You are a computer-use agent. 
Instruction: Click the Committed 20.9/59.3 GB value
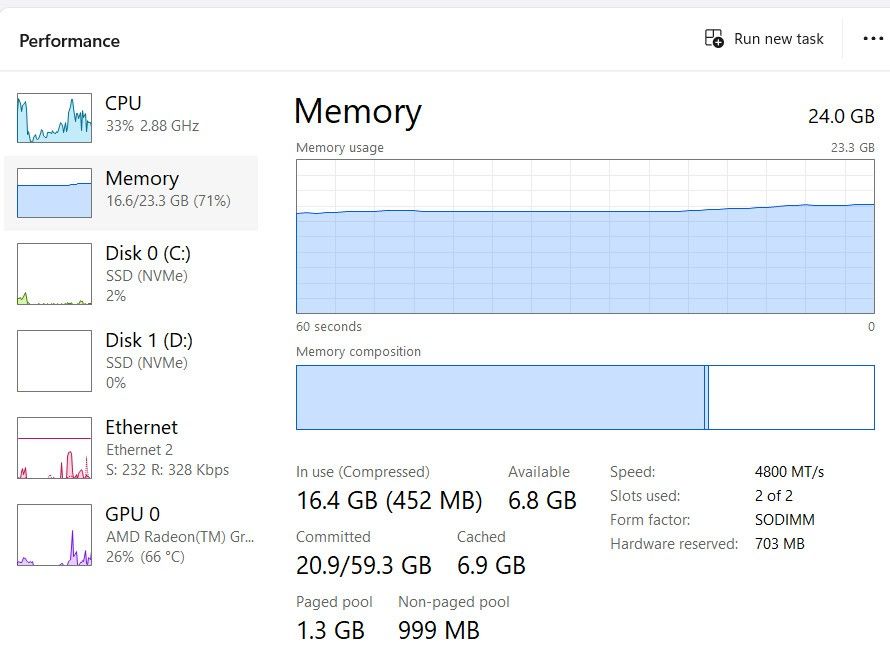coord(364,565)
